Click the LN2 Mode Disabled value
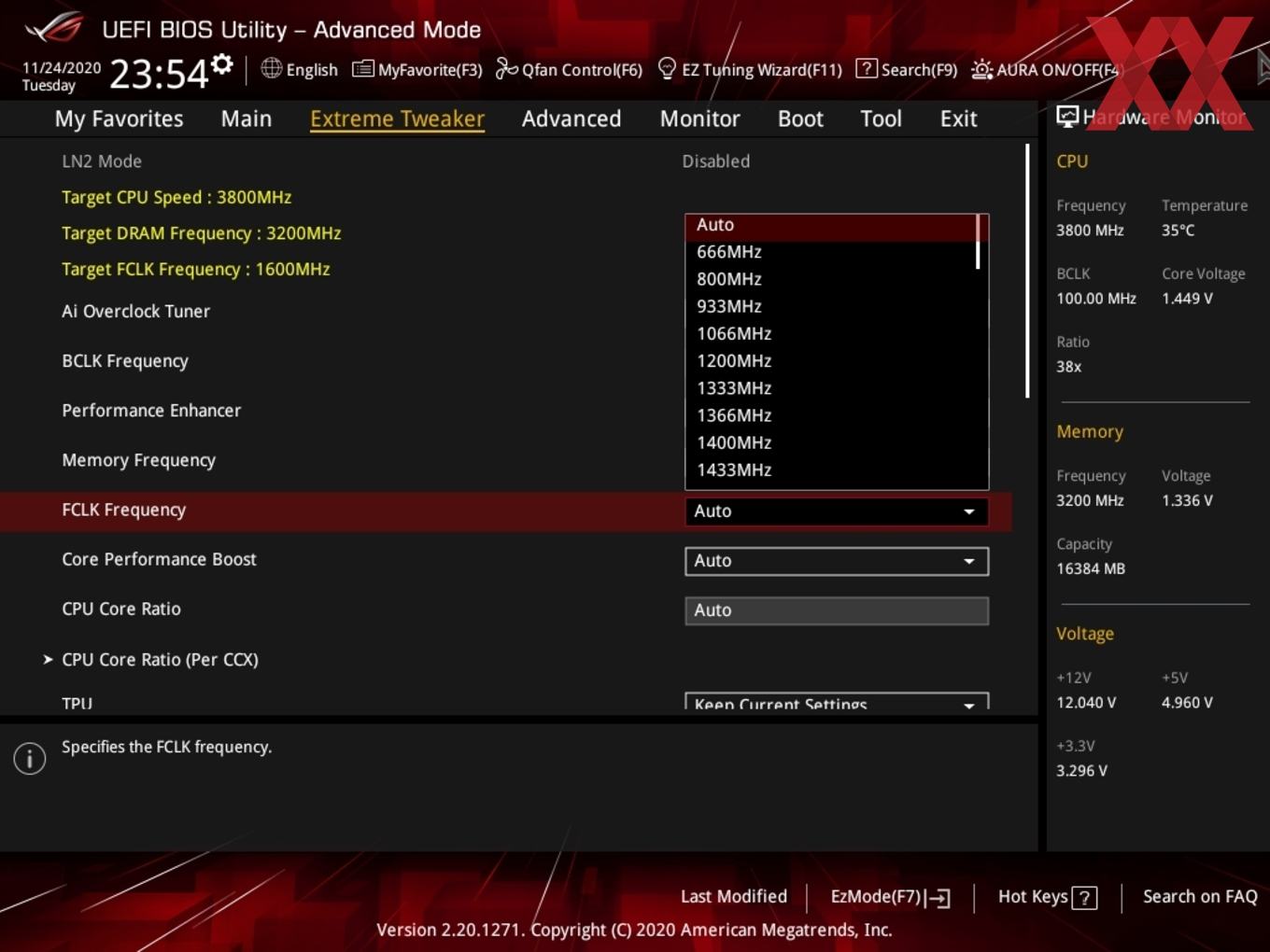 click(x=715, y=161)
